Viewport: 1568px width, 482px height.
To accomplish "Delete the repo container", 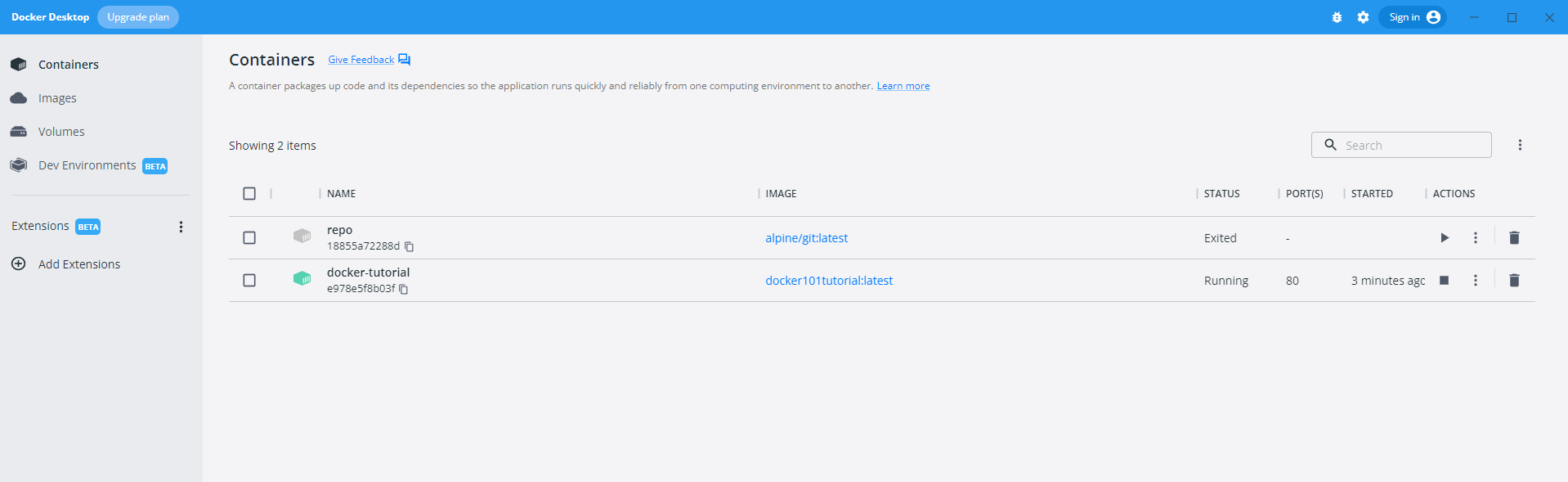I will (1514, 238).
